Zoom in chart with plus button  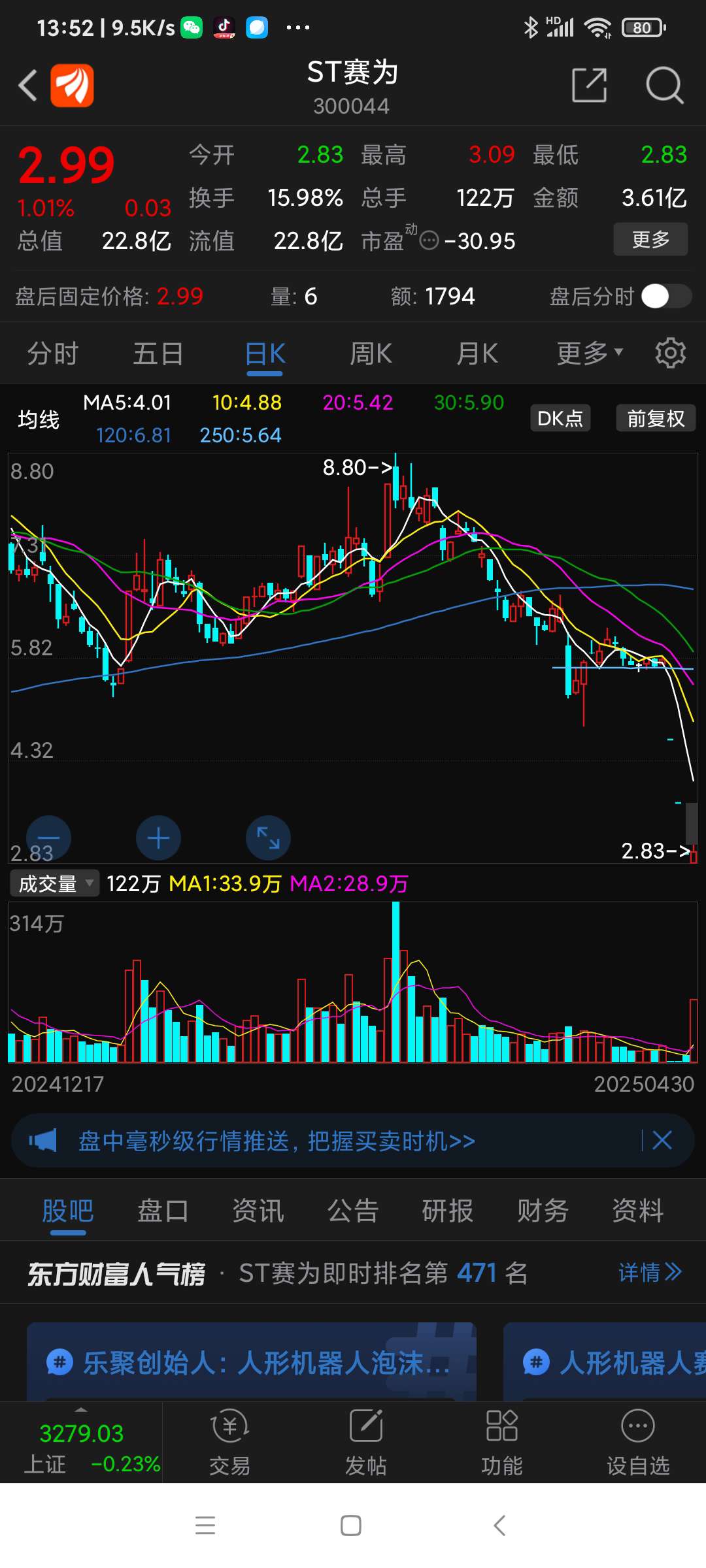158,838
